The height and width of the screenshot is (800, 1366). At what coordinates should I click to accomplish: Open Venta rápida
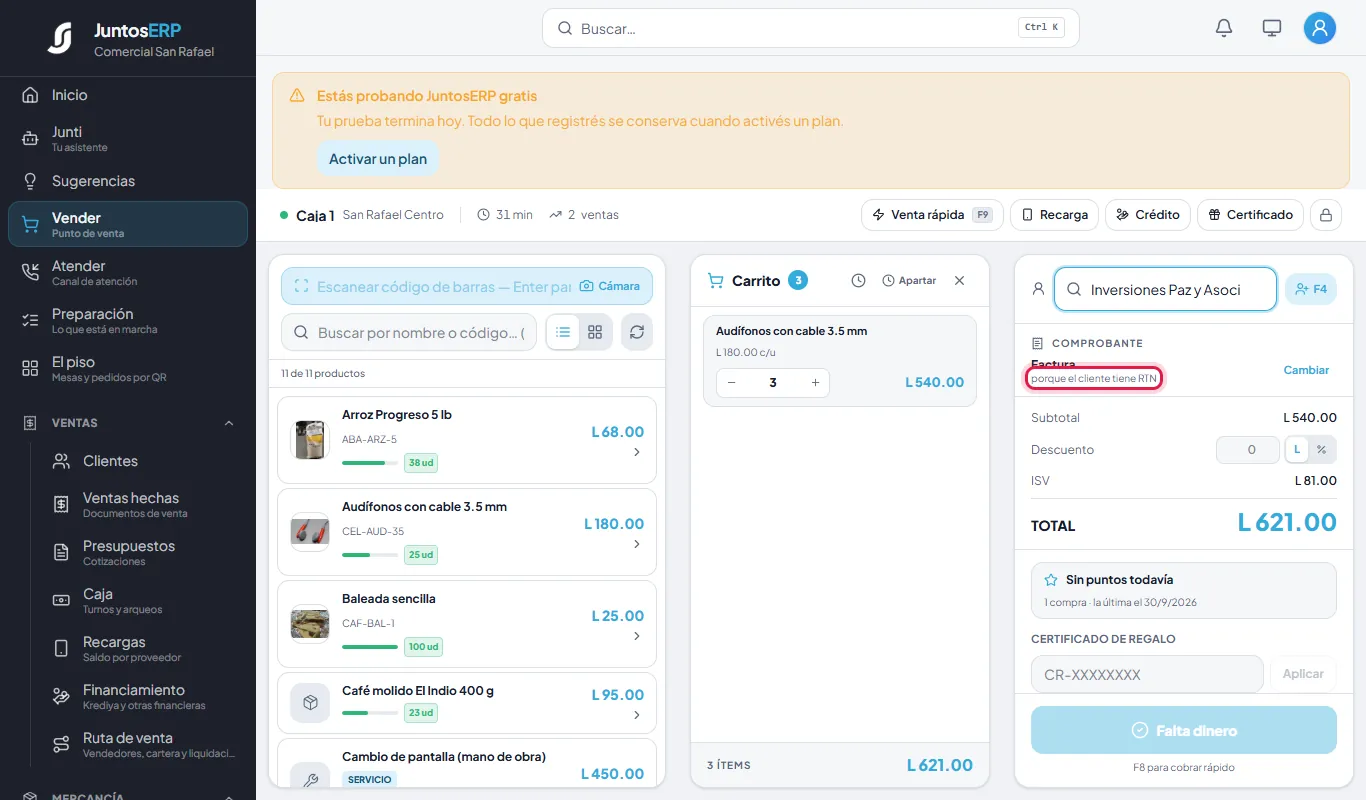[x=932, y=215]
